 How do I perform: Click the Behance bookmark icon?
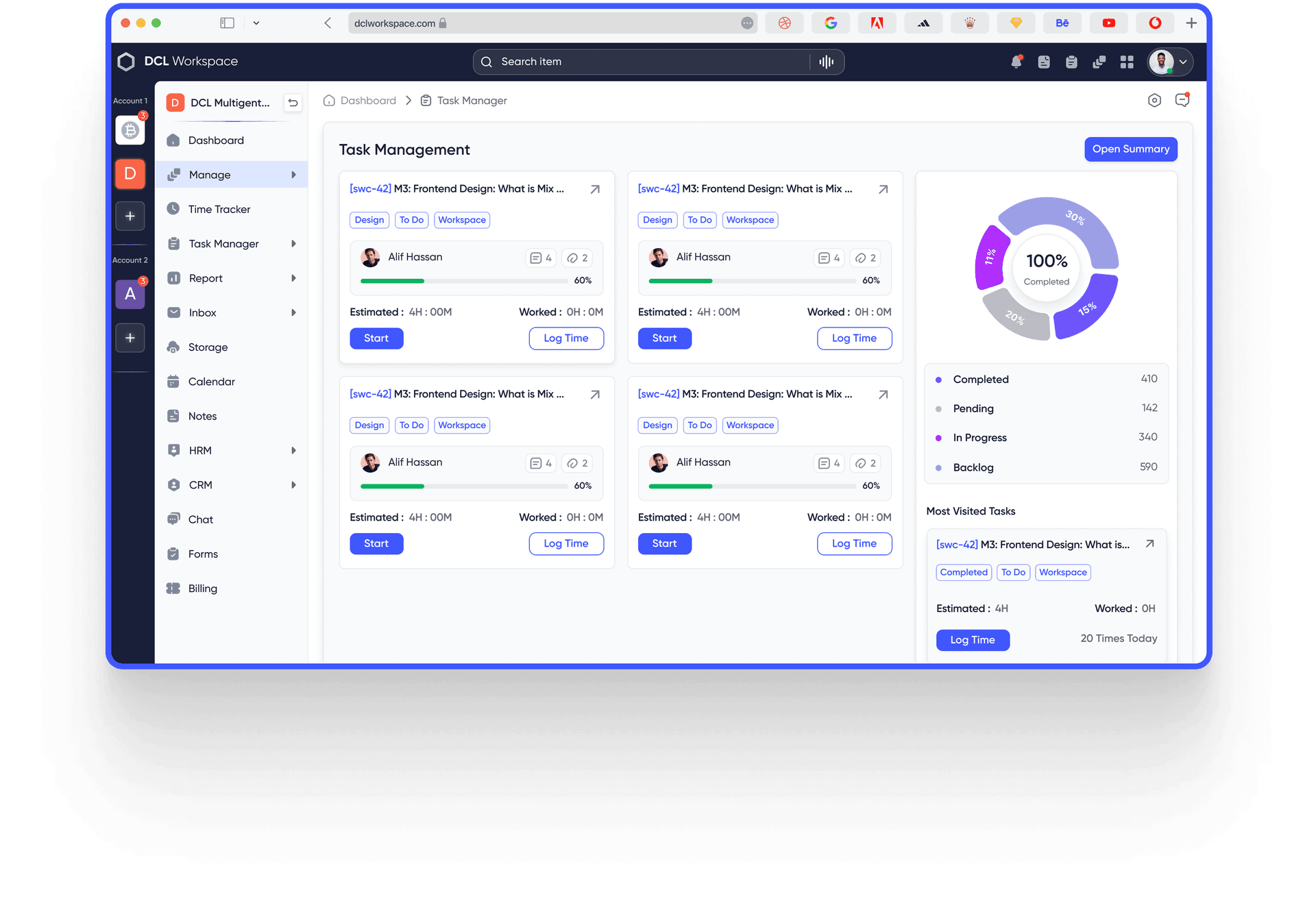click(1062, 23)
